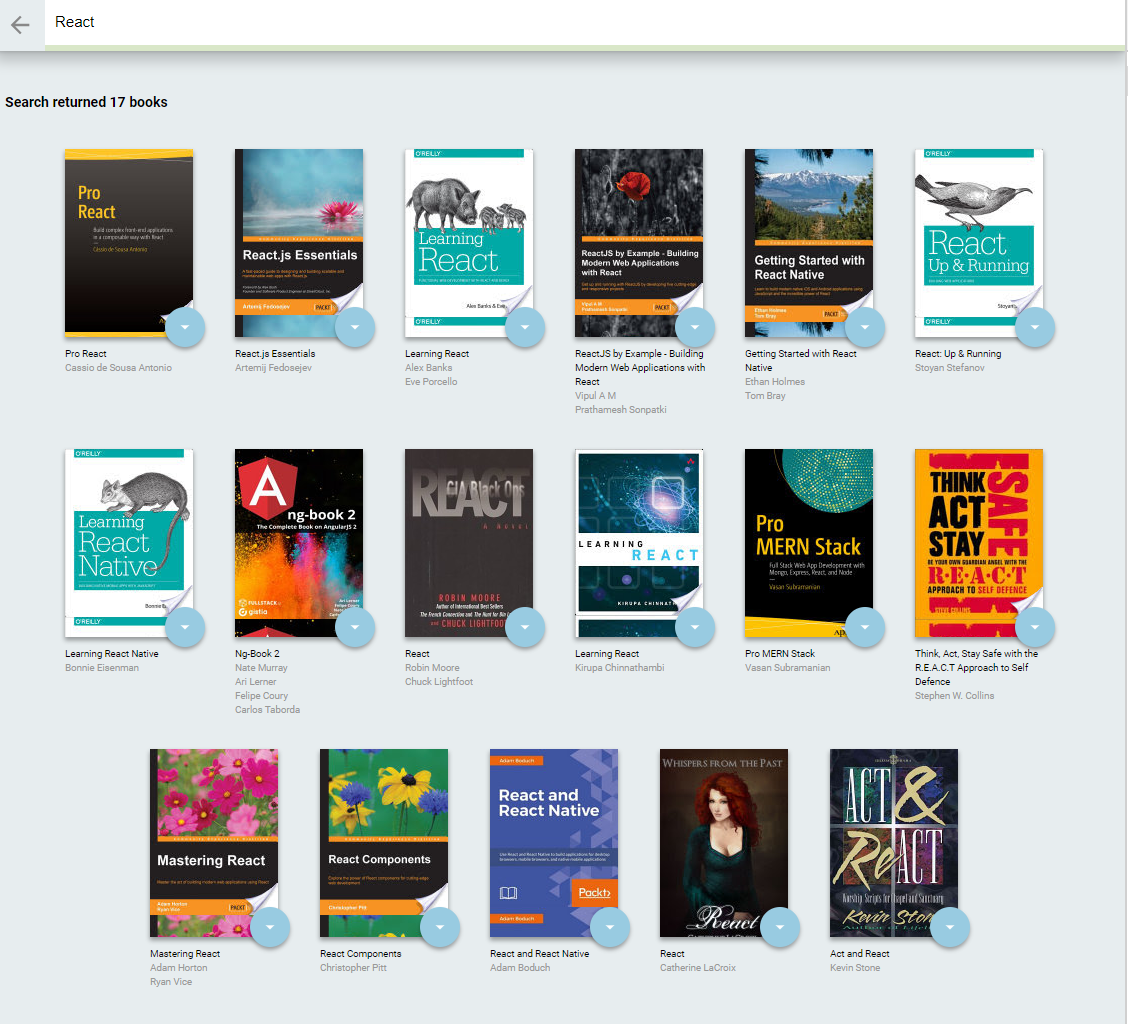Click author name 'Vasan Subramanian'

(787, 668)
